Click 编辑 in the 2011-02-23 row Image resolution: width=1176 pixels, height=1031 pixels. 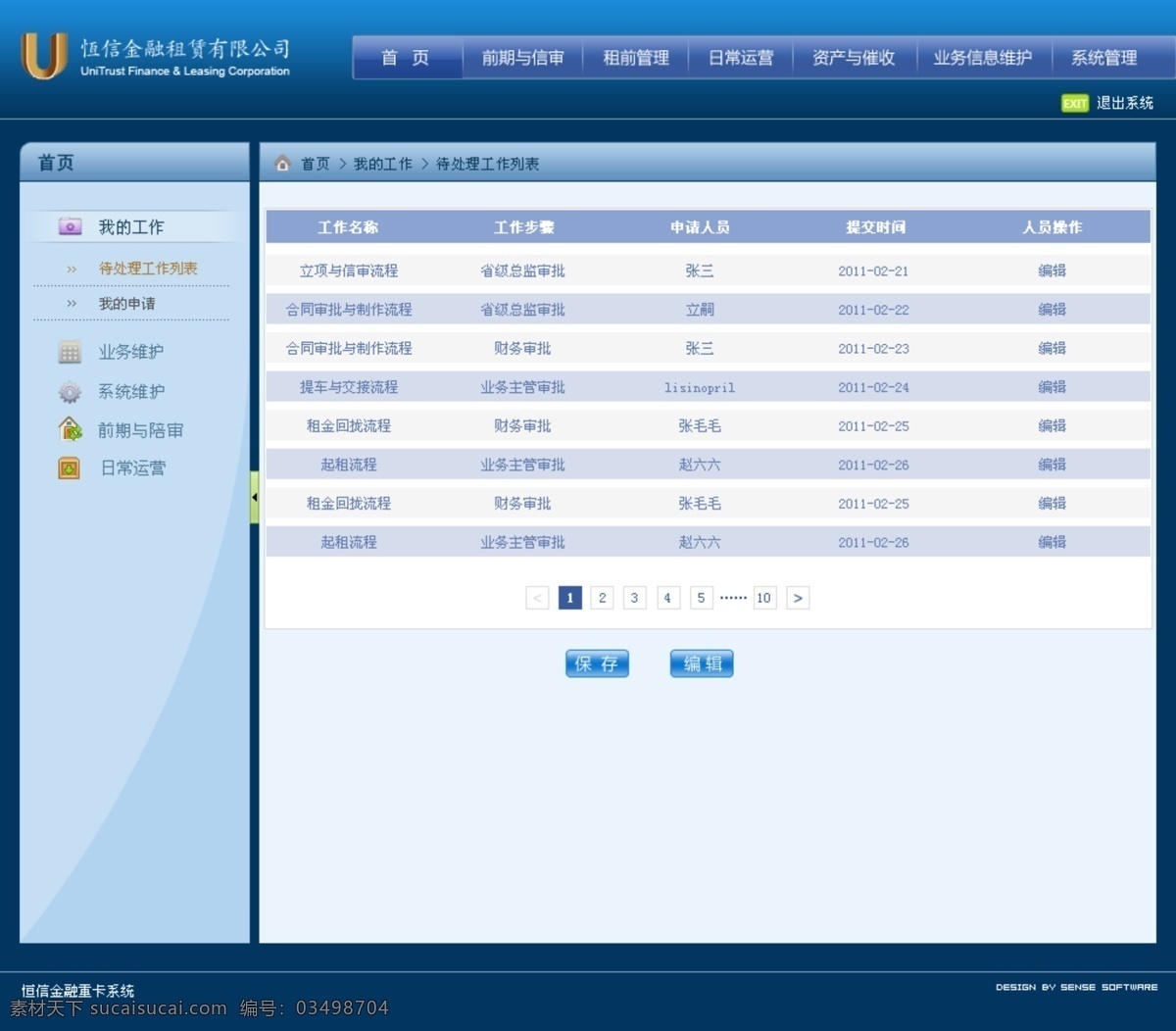tap(1052, 348)
